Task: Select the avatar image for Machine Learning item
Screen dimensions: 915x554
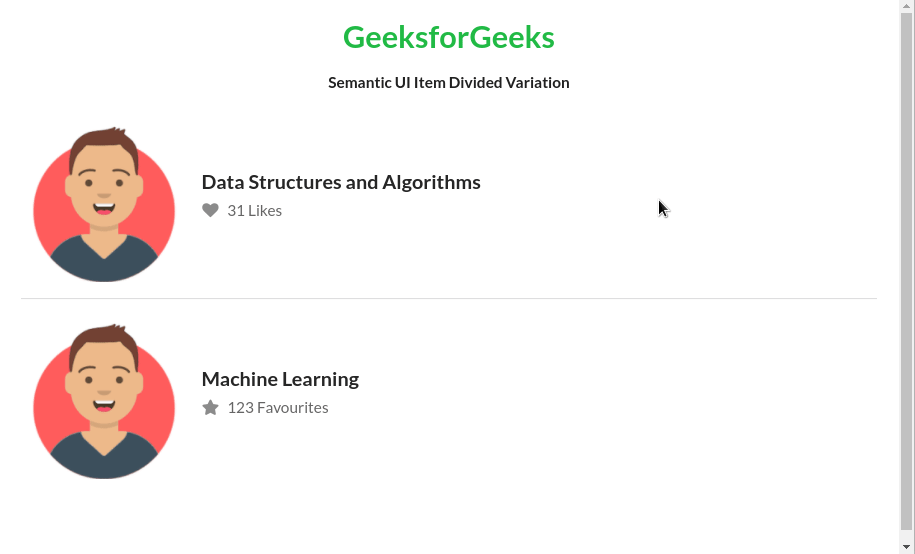Action: (x=104, y=402)
